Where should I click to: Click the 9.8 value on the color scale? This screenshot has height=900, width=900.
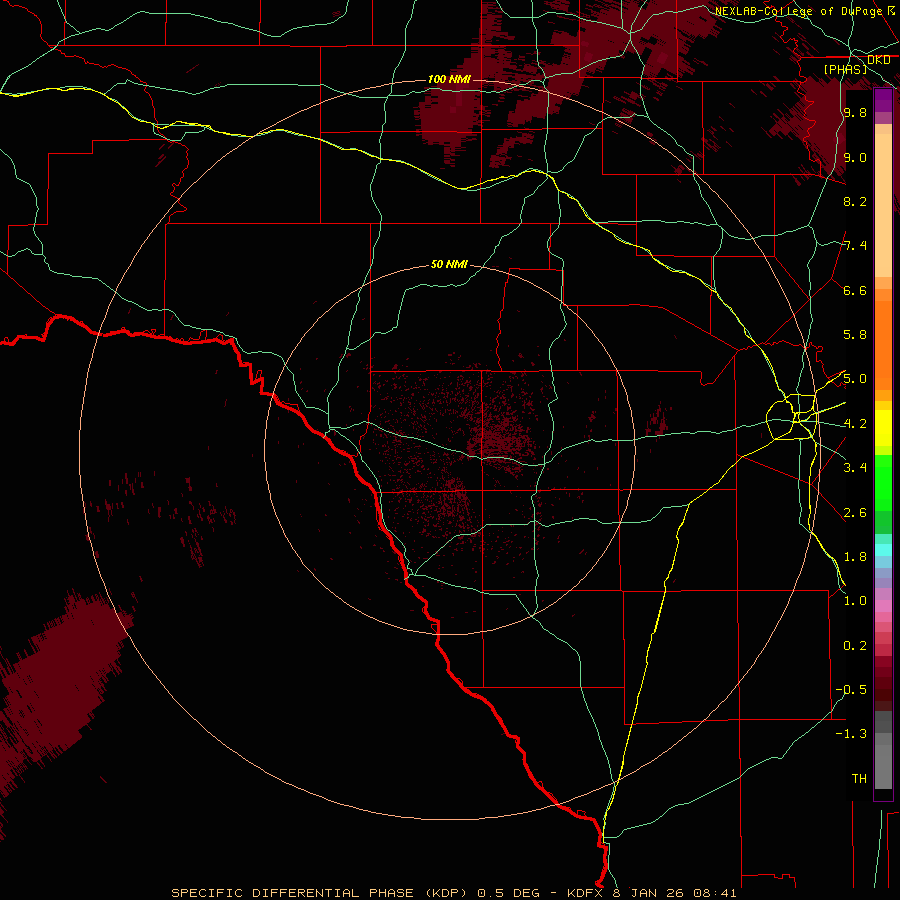(x=855, y=113)
